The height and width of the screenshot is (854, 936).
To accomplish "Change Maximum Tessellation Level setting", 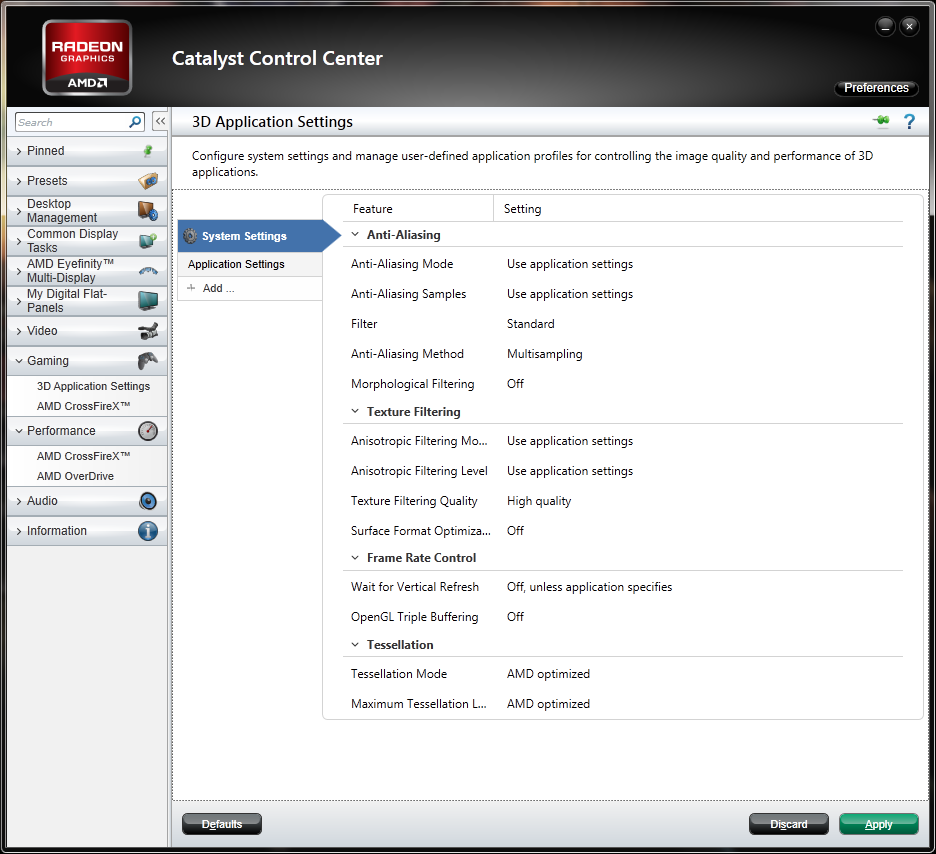I will point(548,704).
